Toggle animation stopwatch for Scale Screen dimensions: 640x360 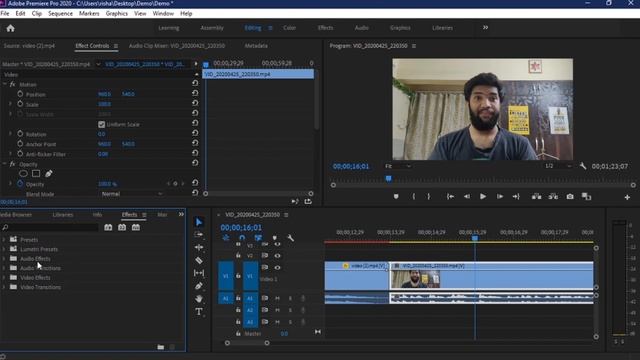[x=20, y=104]
